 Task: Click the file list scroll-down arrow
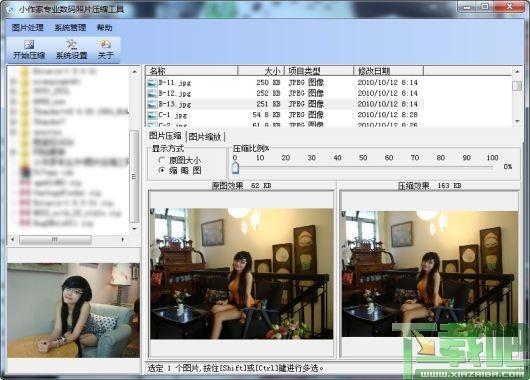(x=517, y=121)
